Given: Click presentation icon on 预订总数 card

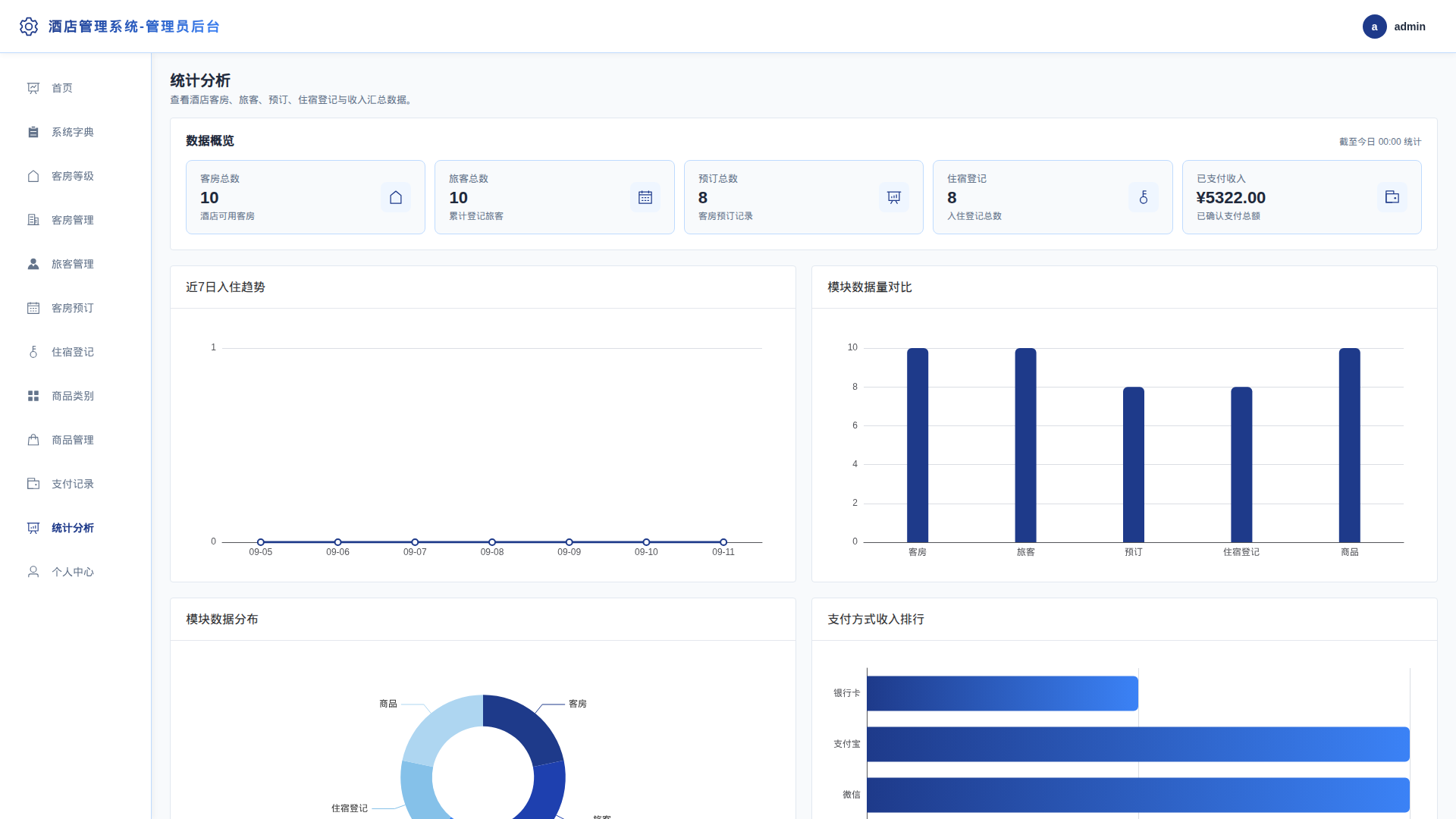Looking at the screenshot, I should [894, 197].
